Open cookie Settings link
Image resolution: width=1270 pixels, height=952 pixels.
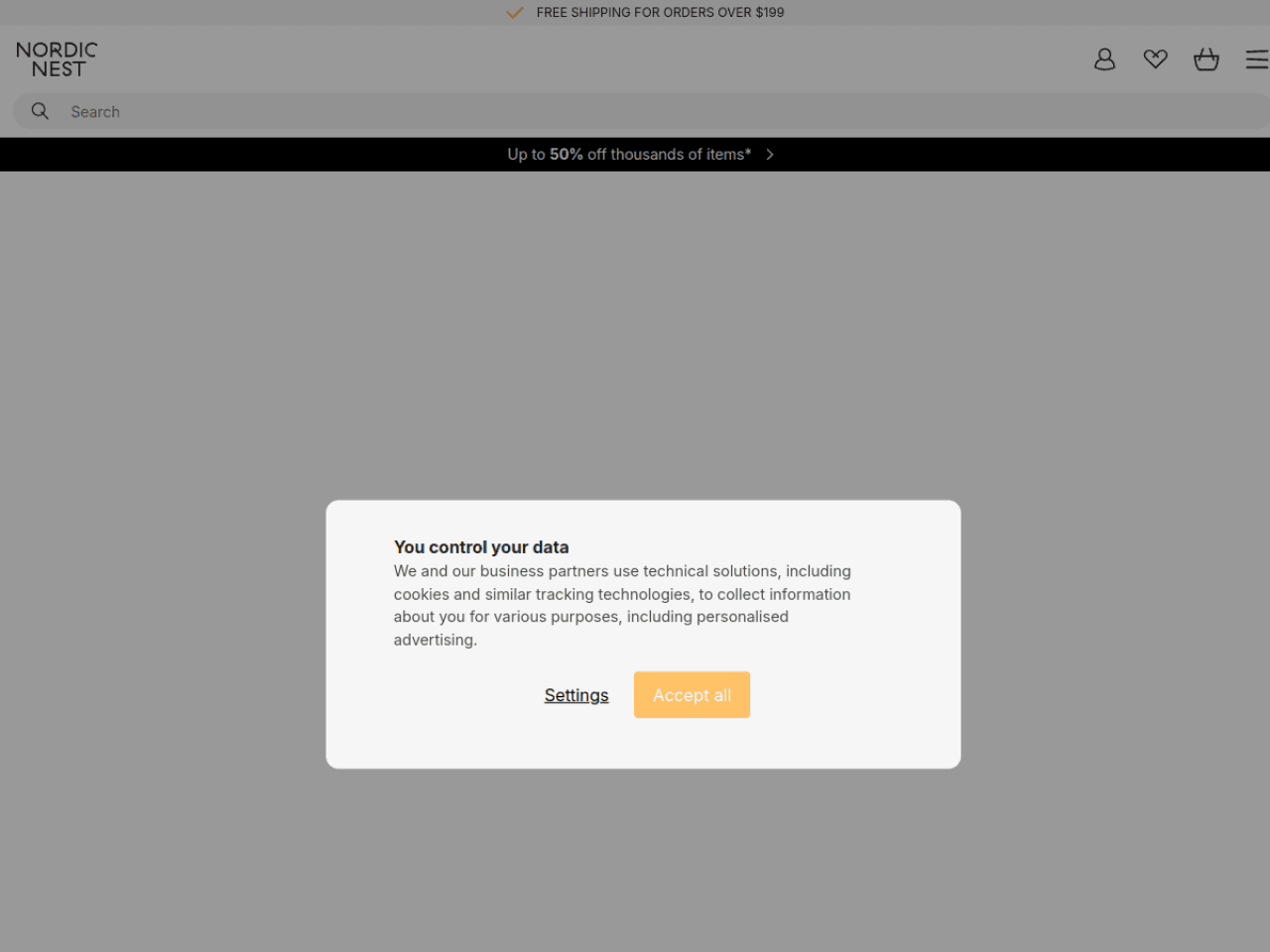(x=576, y=695)
